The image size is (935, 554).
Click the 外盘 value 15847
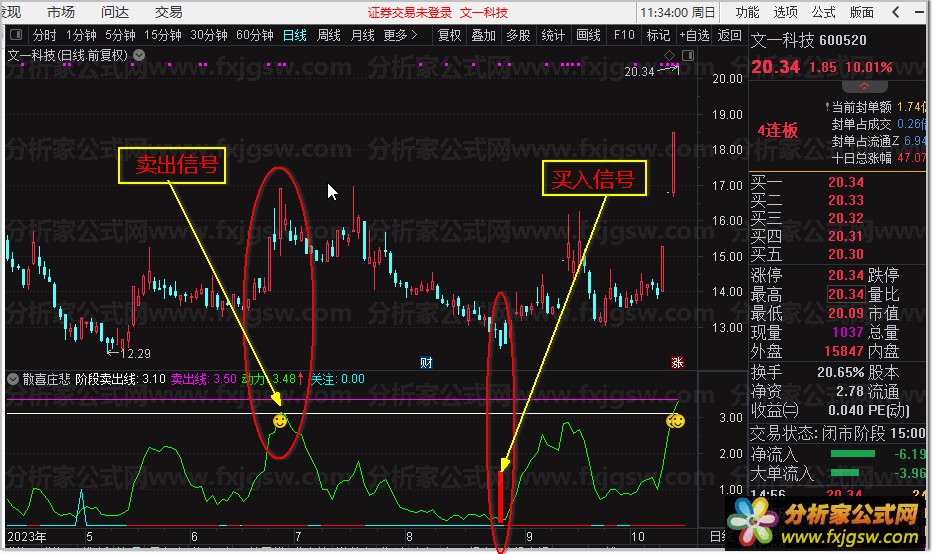(x=844, y=351)
